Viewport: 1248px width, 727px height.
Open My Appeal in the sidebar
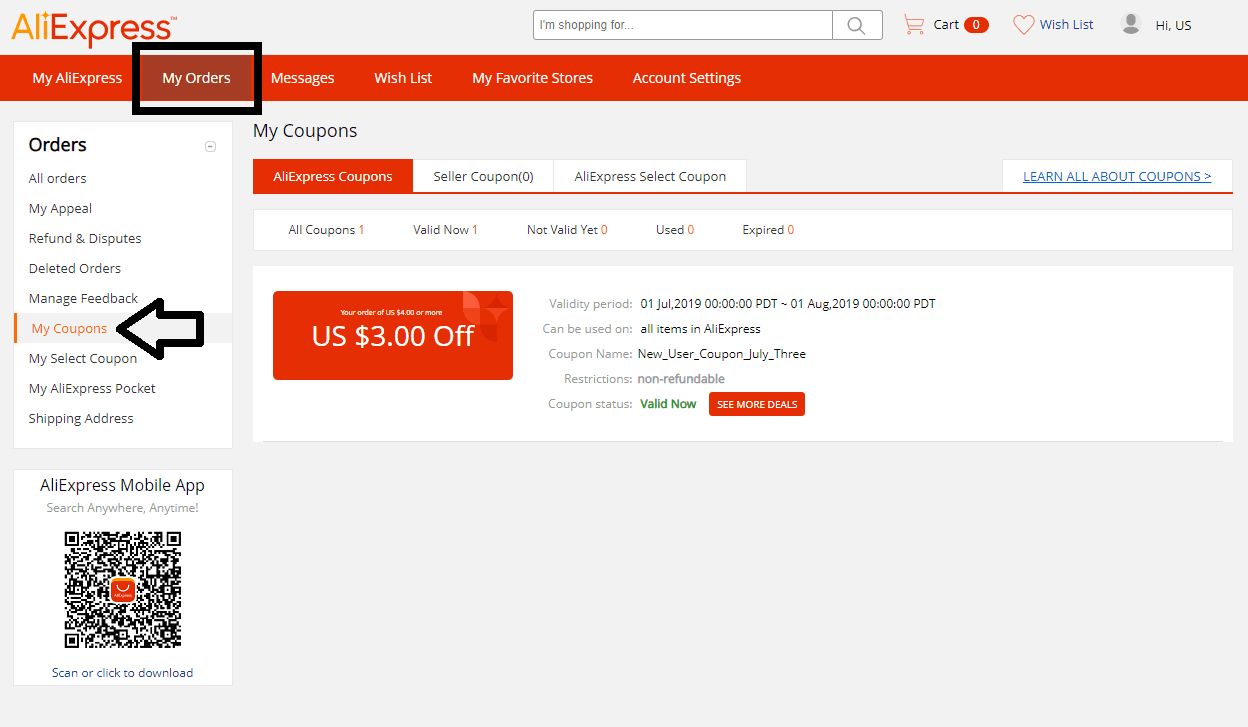tap(60, 208)
